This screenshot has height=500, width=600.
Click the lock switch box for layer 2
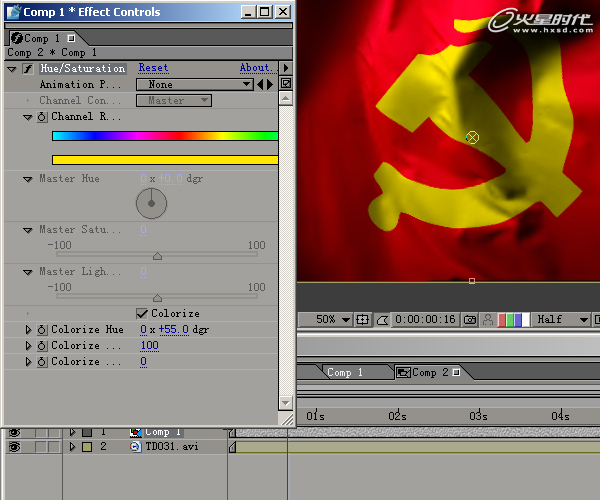tap(55, 447)
